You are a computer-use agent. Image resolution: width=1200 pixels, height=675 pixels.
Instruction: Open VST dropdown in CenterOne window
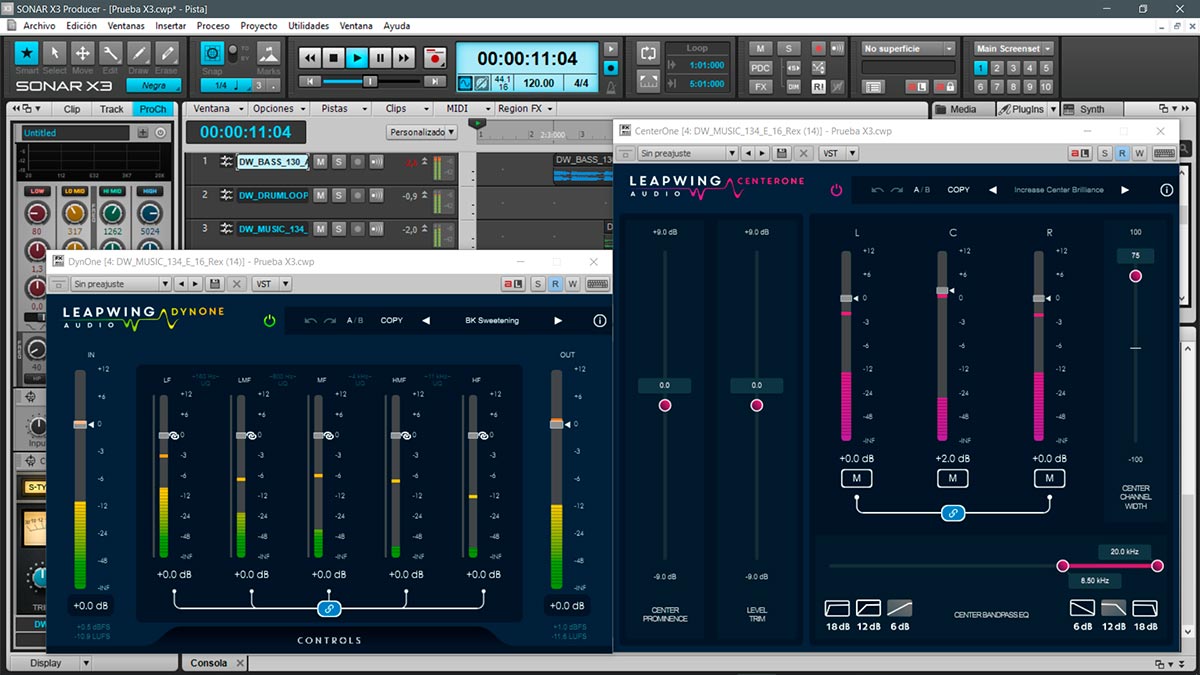838,154
